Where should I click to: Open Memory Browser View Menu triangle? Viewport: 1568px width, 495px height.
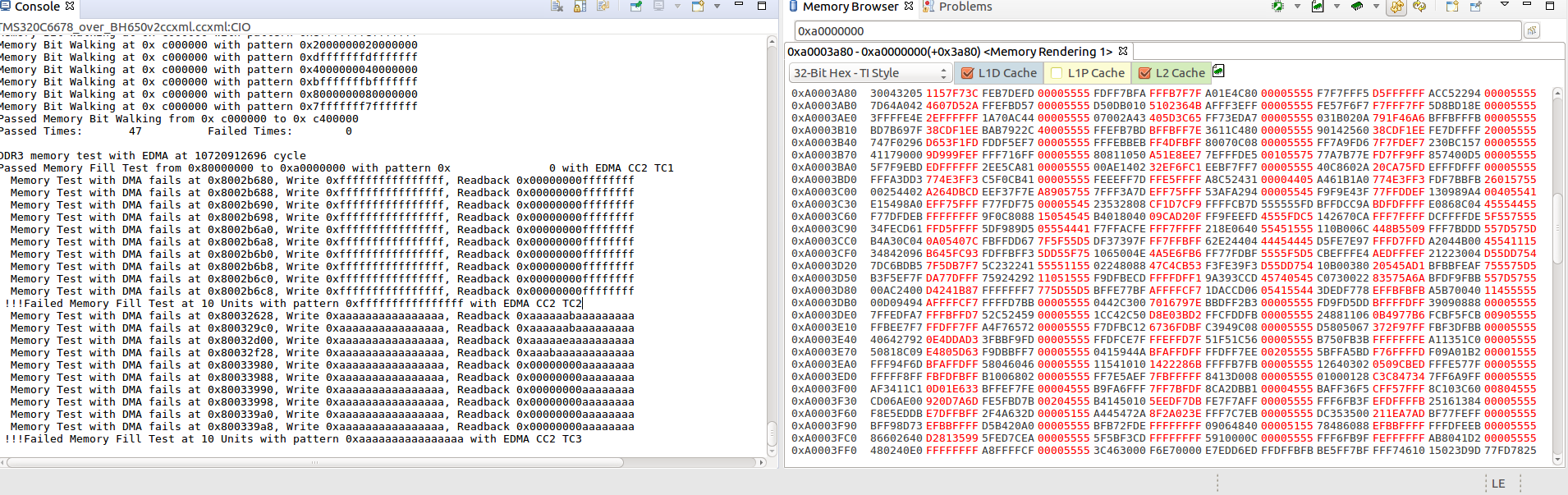(x=1505, y=4)
